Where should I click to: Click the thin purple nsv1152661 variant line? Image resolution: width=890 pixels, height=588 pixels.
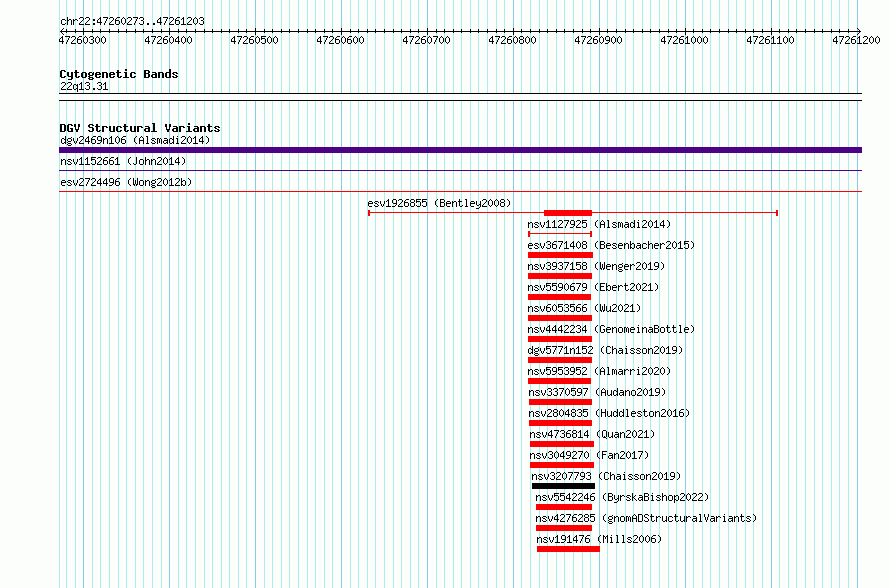pos(460,171)
